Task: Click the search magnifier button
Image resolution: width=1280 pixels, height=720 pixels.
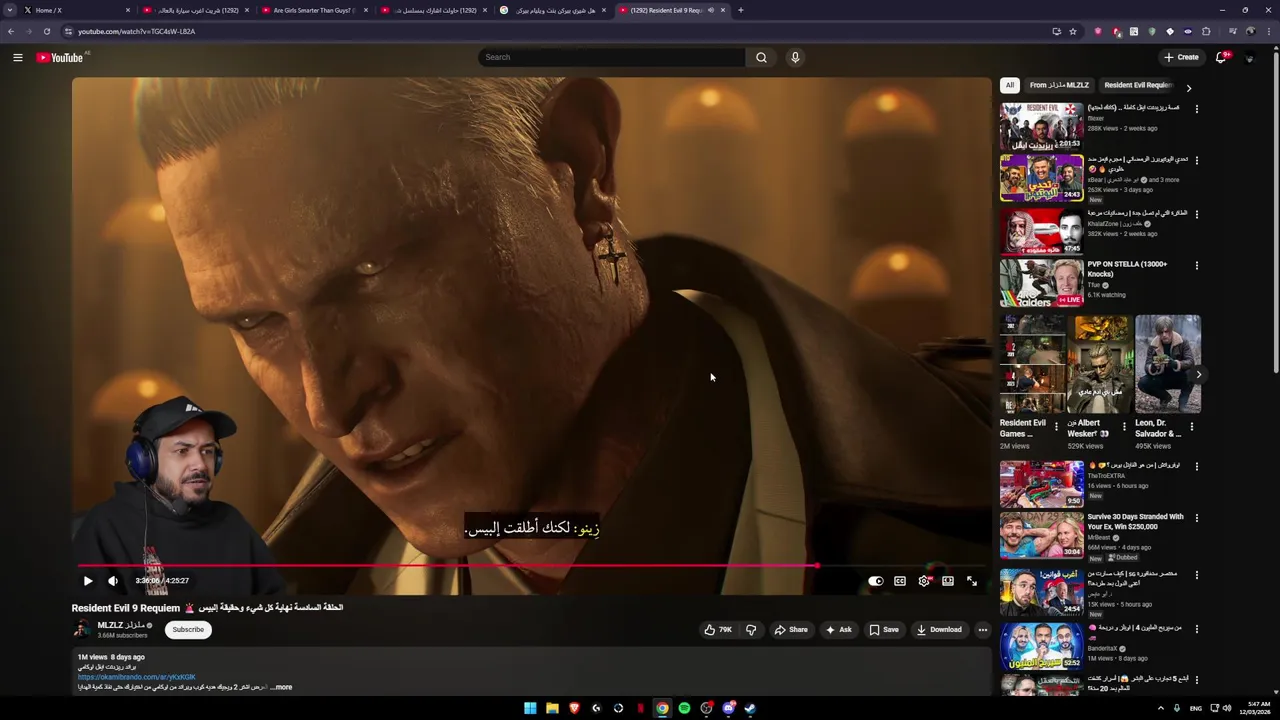Action: tap(761, 57)
